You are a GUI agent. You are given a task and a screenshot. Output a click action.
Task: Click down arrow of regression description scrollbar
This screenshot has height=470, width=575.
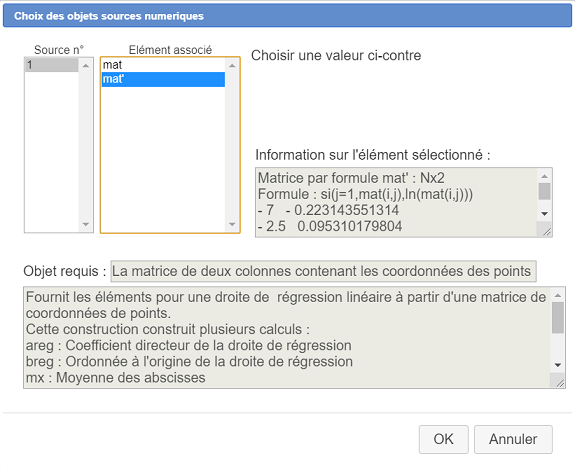558,365
